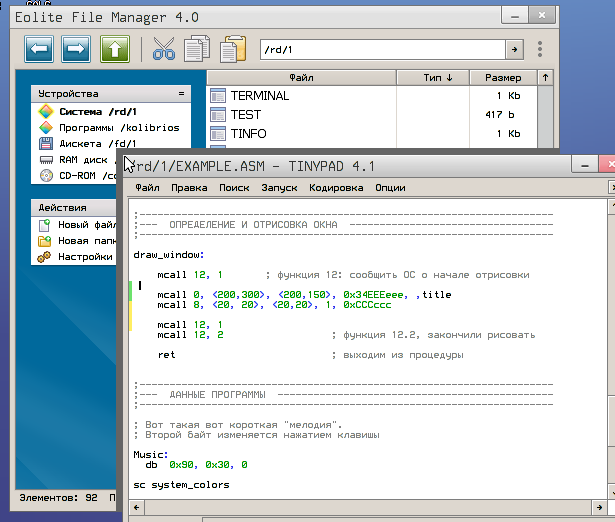Sort file list by Размер column
Screen dimensions: 615x522
pyautogui.click(x=503, y=77)
